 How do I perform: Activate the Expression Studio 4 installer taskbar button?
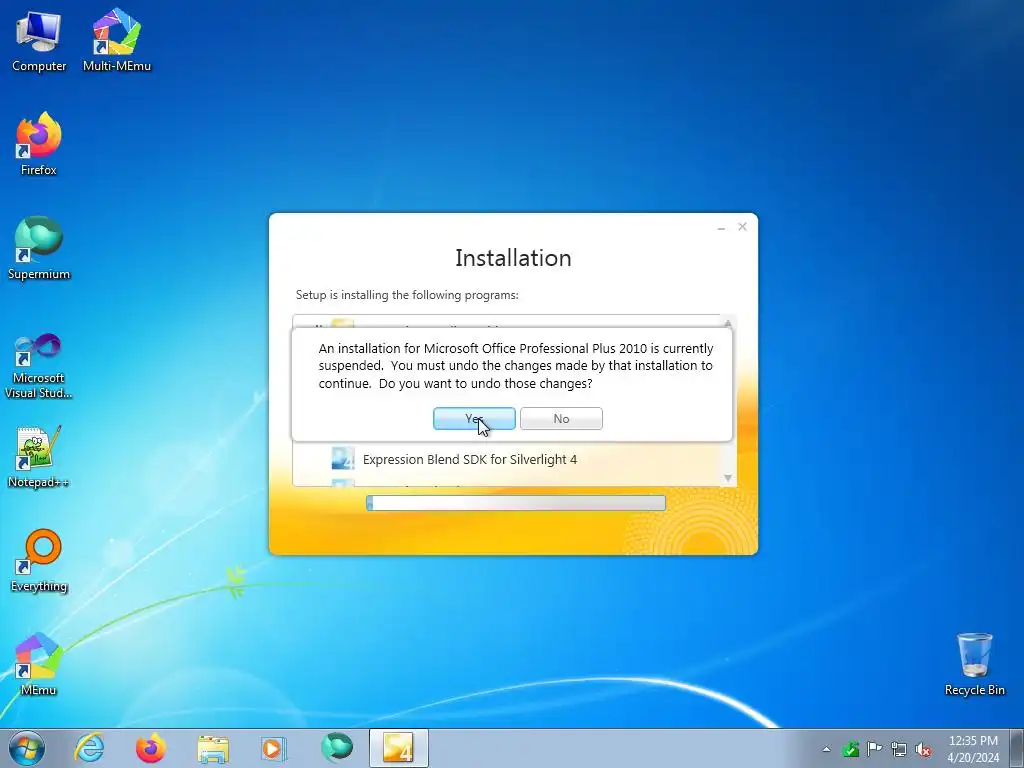tap(398, 748)
